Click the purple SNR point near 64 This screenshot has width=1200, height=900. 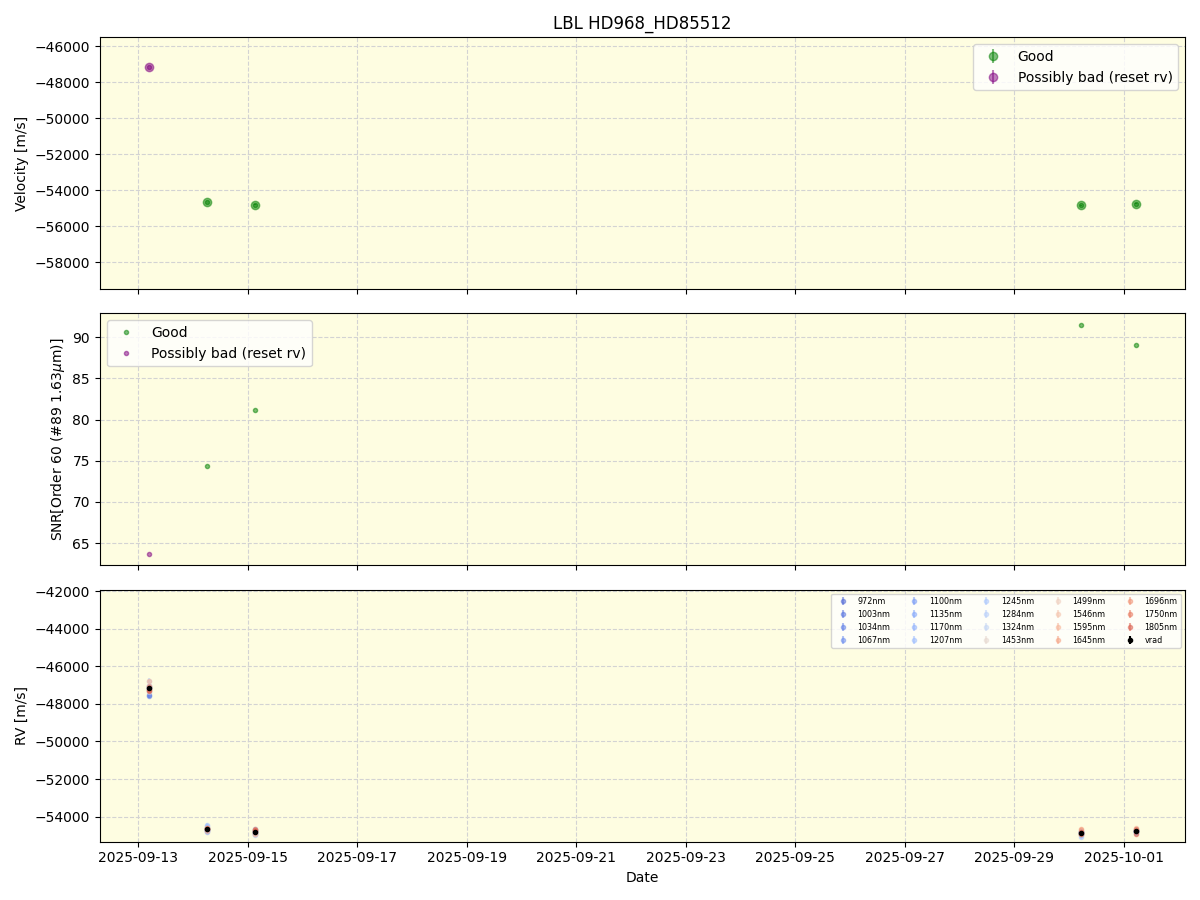(149, 554)
